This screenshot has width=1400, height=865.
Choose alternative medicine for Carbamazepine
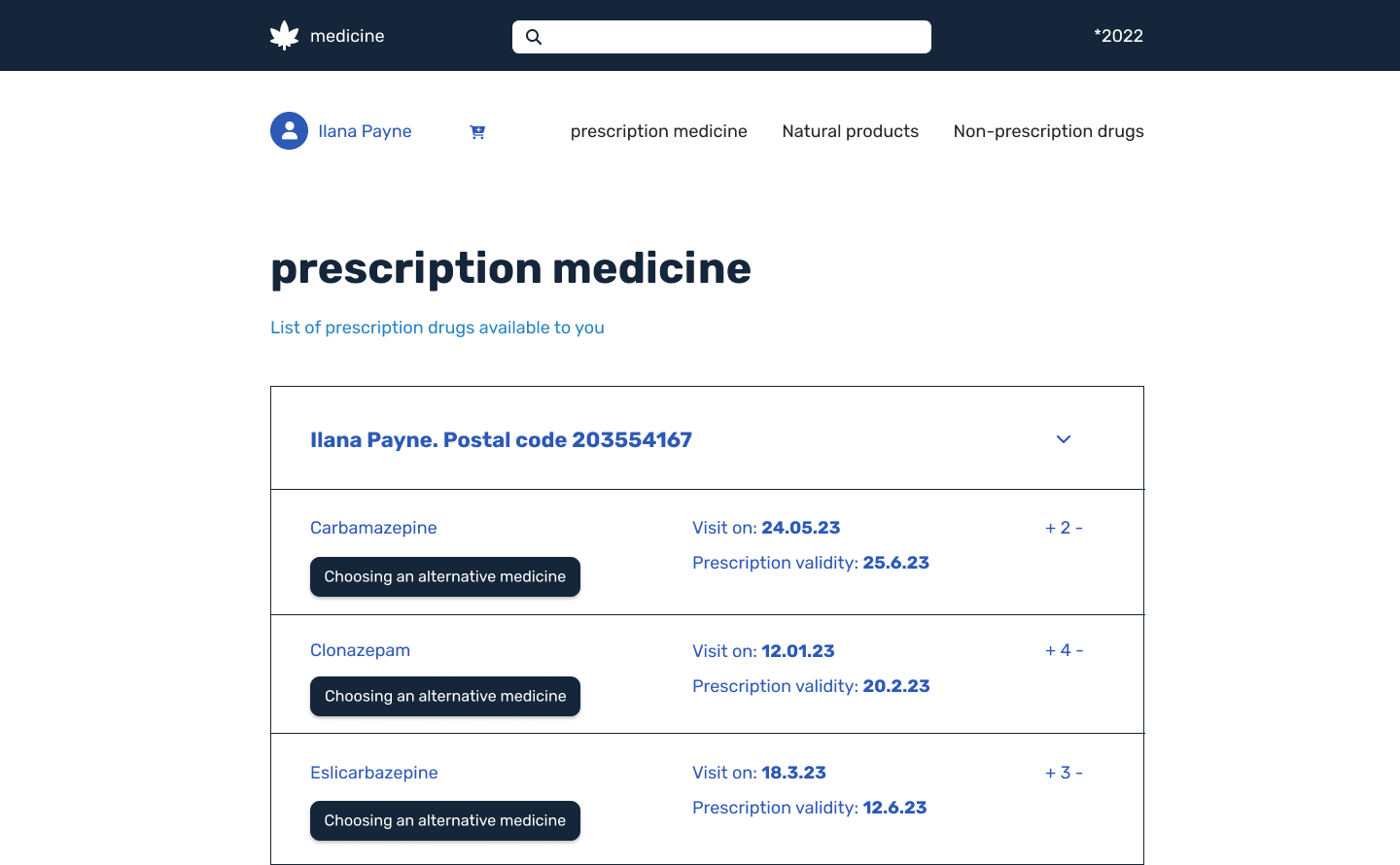pyautogui.click(x=445, y=577)
